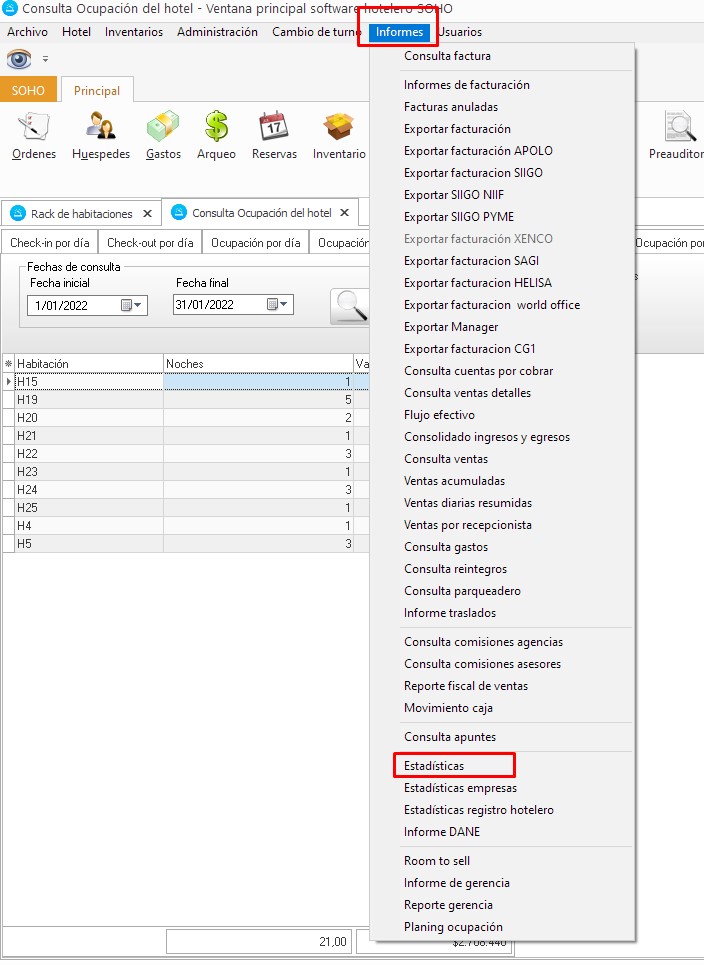Click the Noches column header

257,364
